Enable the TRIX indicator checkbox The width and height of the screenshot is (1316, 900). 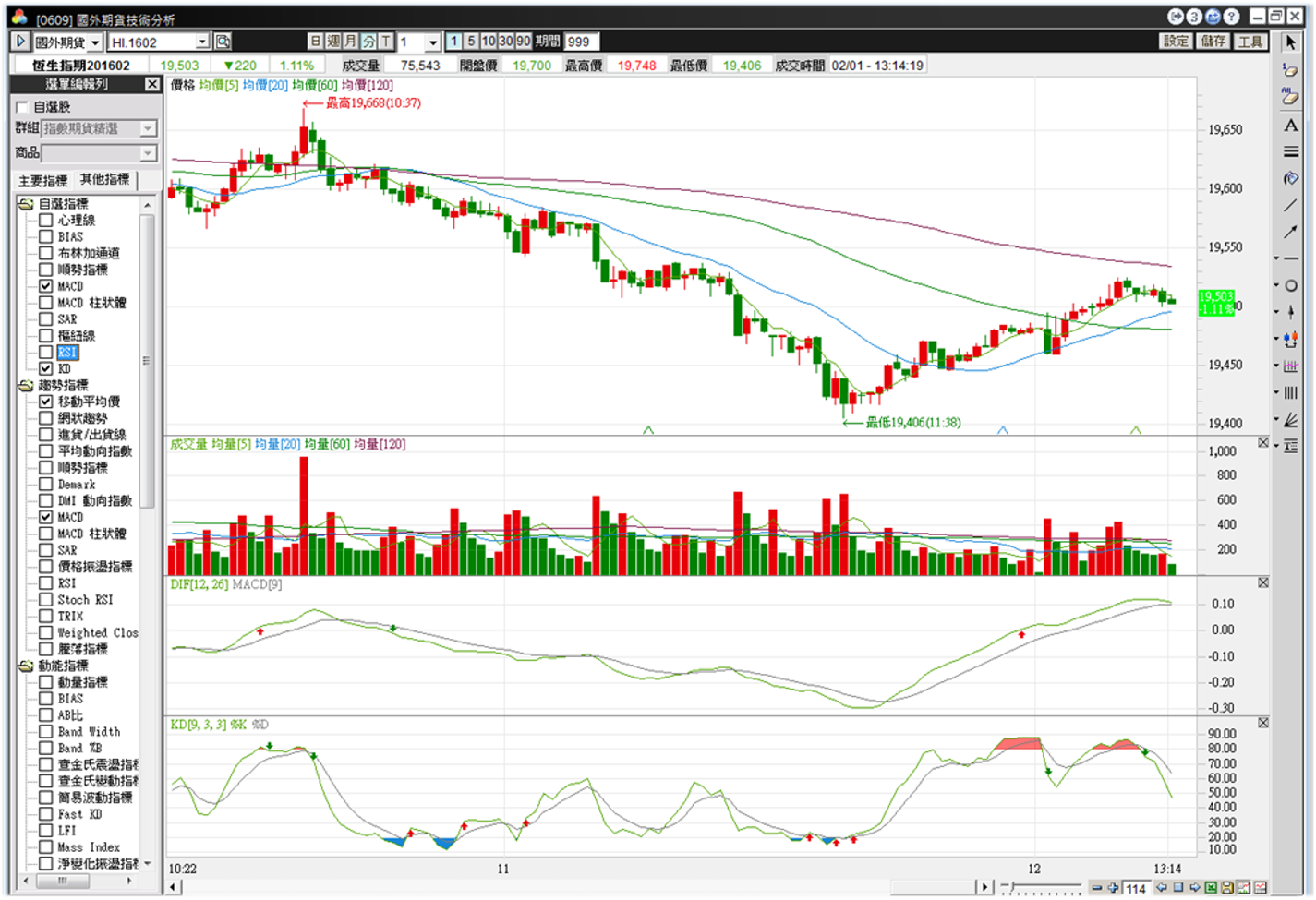[x=45, y=616]
